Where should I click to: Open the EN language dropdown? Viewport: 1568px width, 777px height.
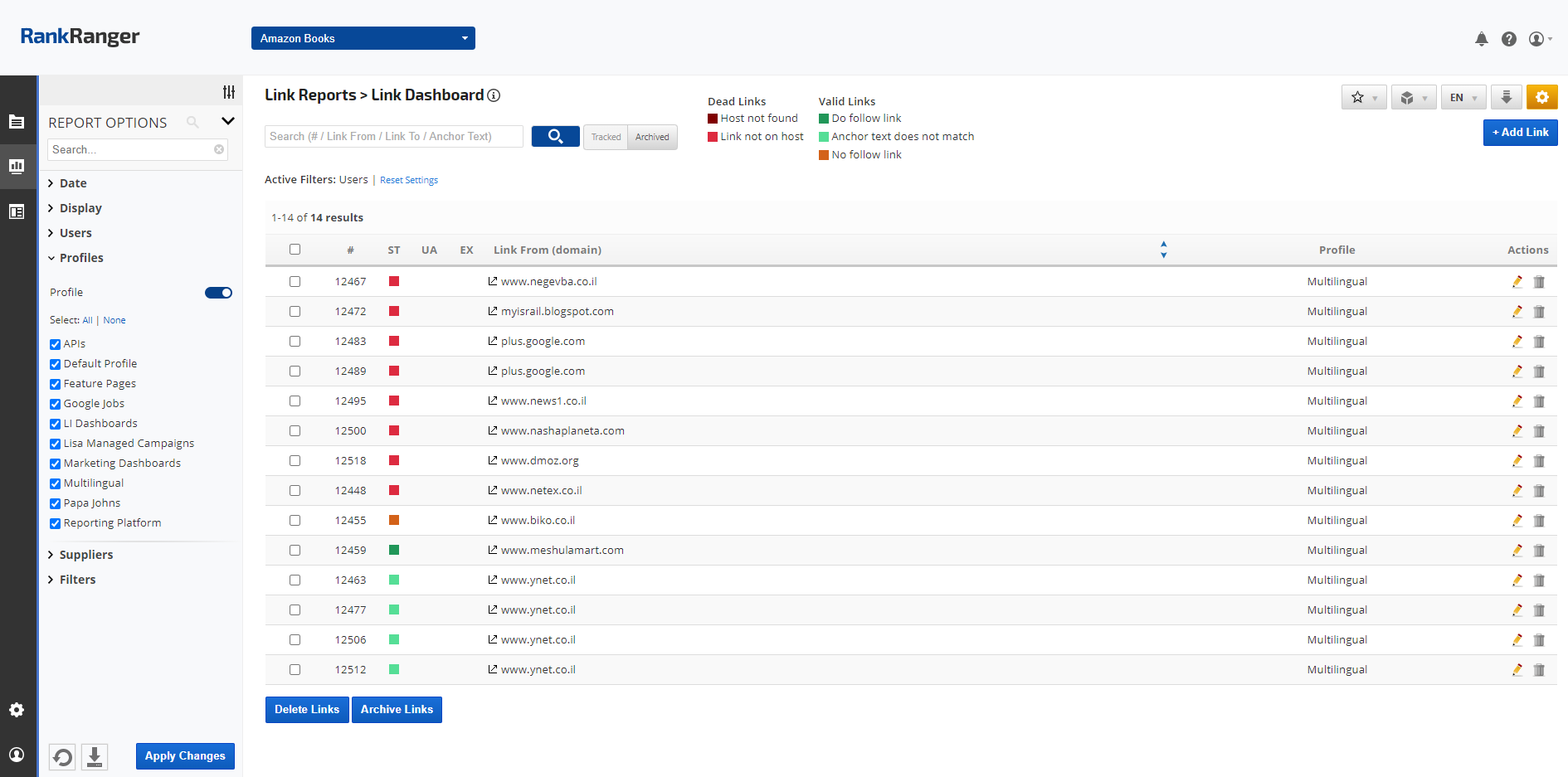[1463, 98]
